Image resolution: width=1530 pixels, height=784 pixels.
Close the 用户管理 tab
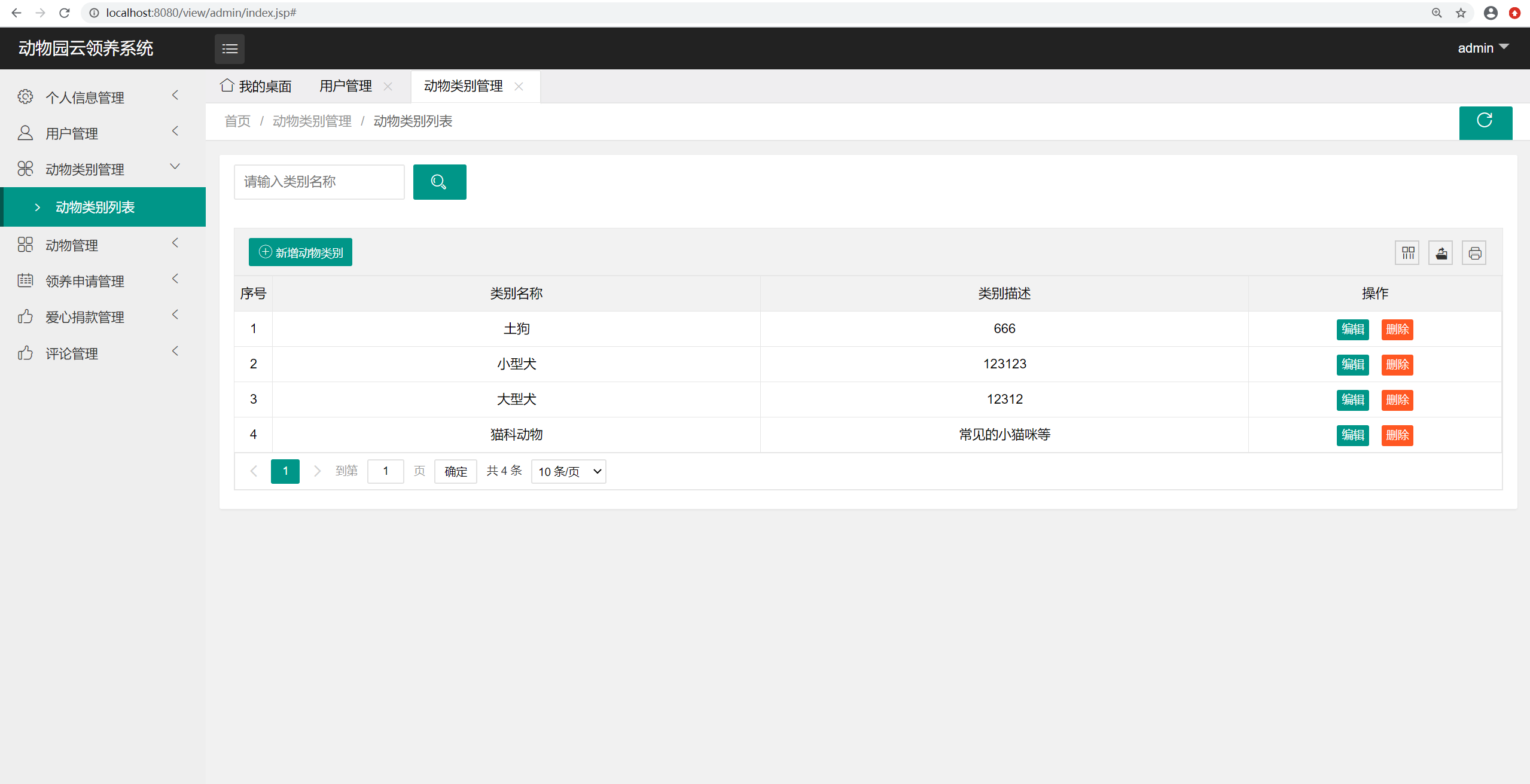(388, 87)
